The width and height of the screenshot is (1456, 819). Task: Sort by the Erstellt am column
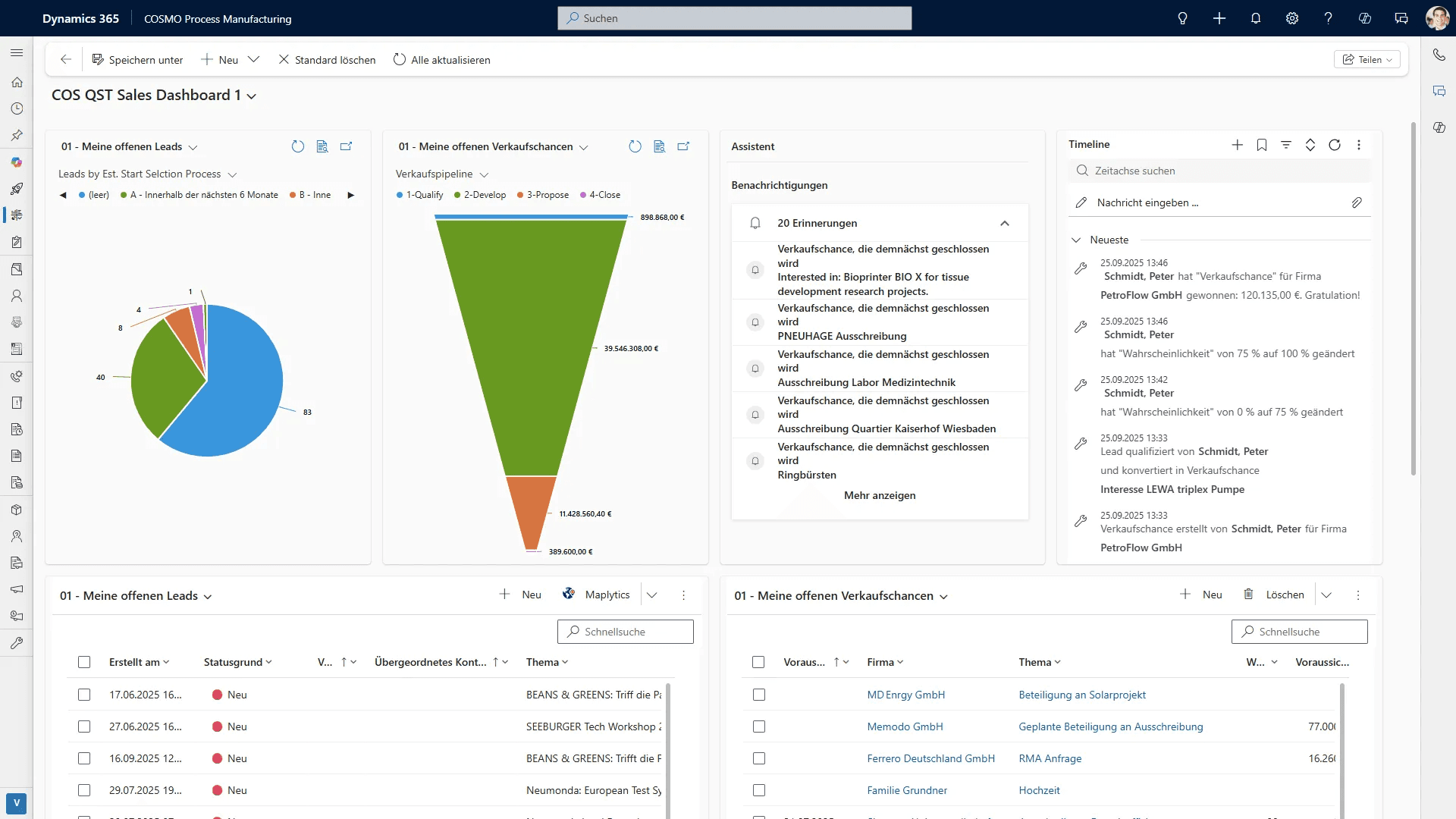(140, 662)
